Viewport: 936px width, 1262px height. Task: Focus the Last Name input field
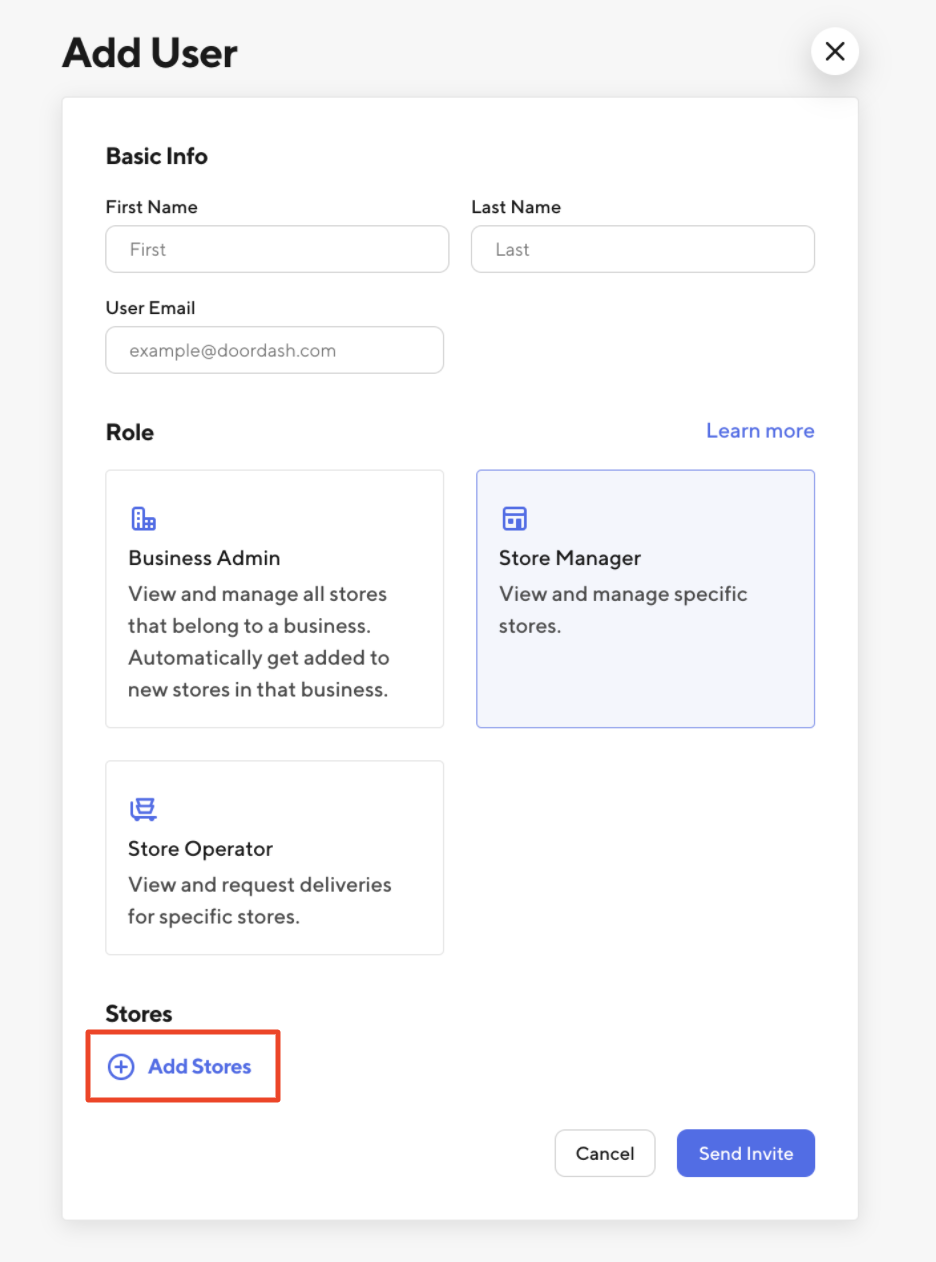tap(642, 249)
